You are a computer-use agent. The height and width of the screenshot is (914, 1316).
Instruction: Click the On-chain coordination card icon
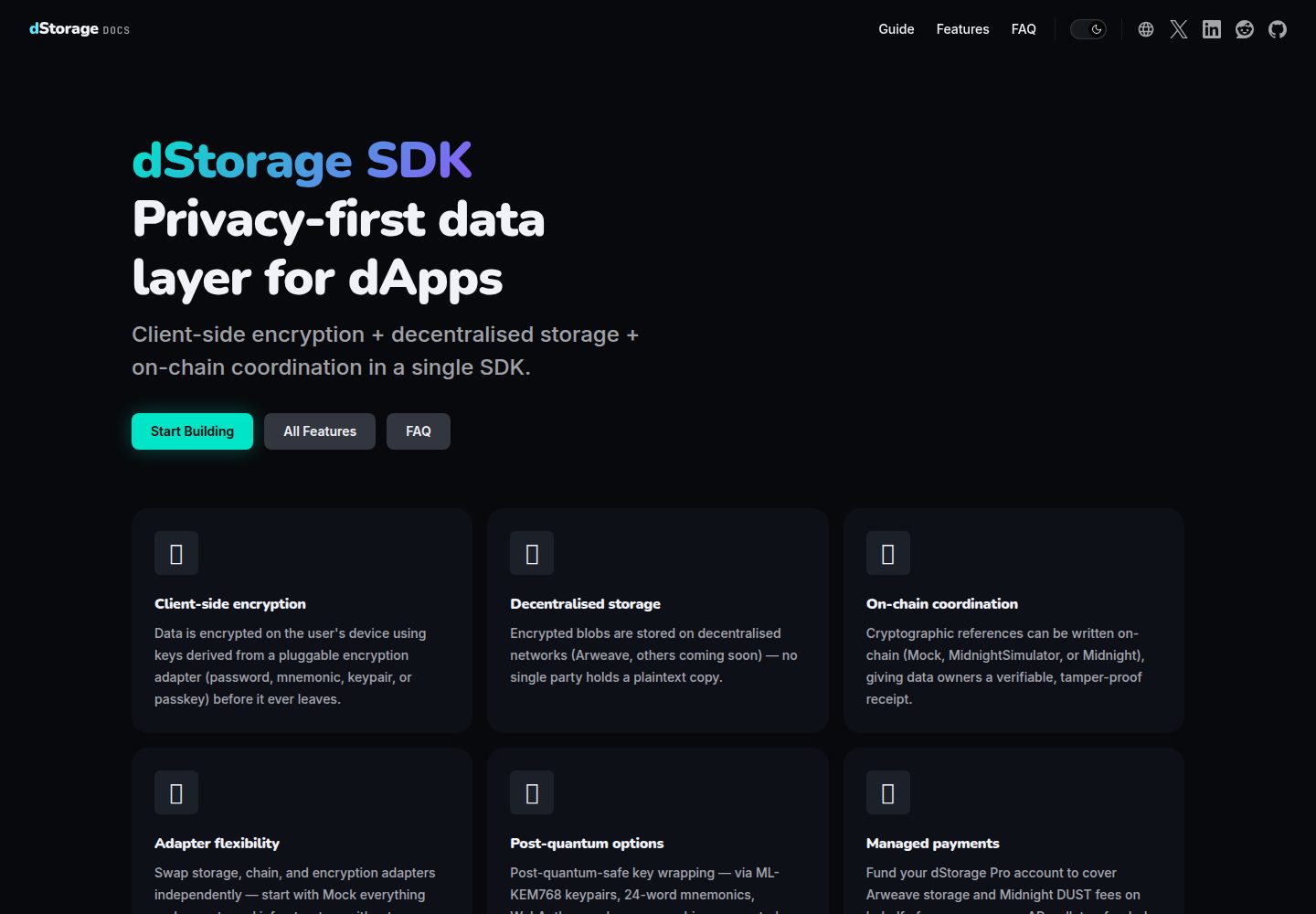(x=888, y=553)
